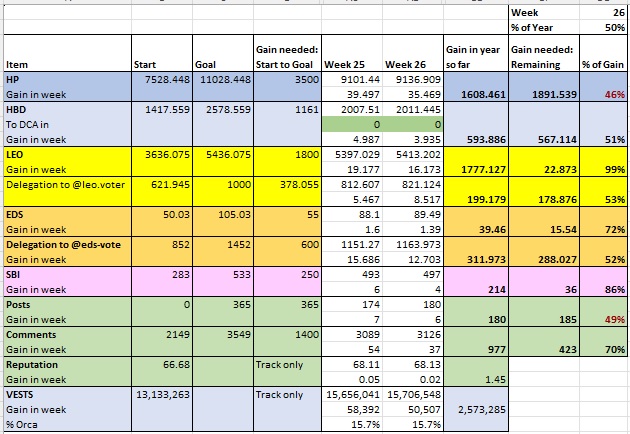The width and height of the screenshot is (630, 434).
Task: Select the 'Comments' row label cell
Action: click(68, 334)
